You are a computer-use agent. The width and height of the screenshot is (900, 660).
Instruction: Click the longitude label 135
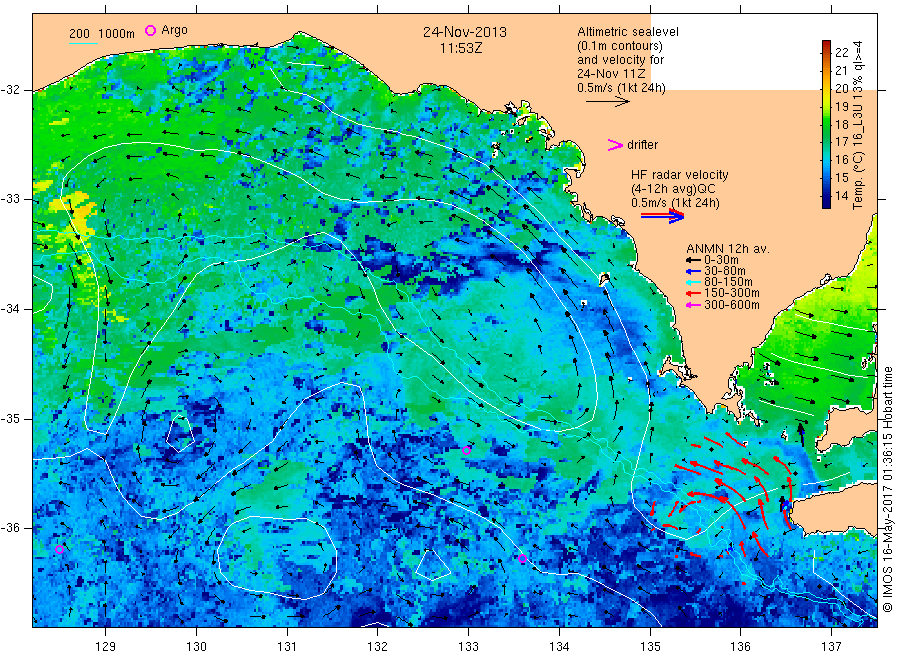650,647
